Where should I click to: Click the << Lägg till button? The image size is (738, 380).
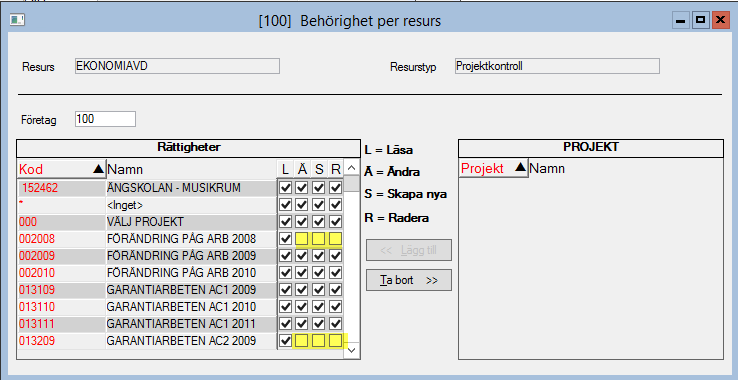coord(409,250)
